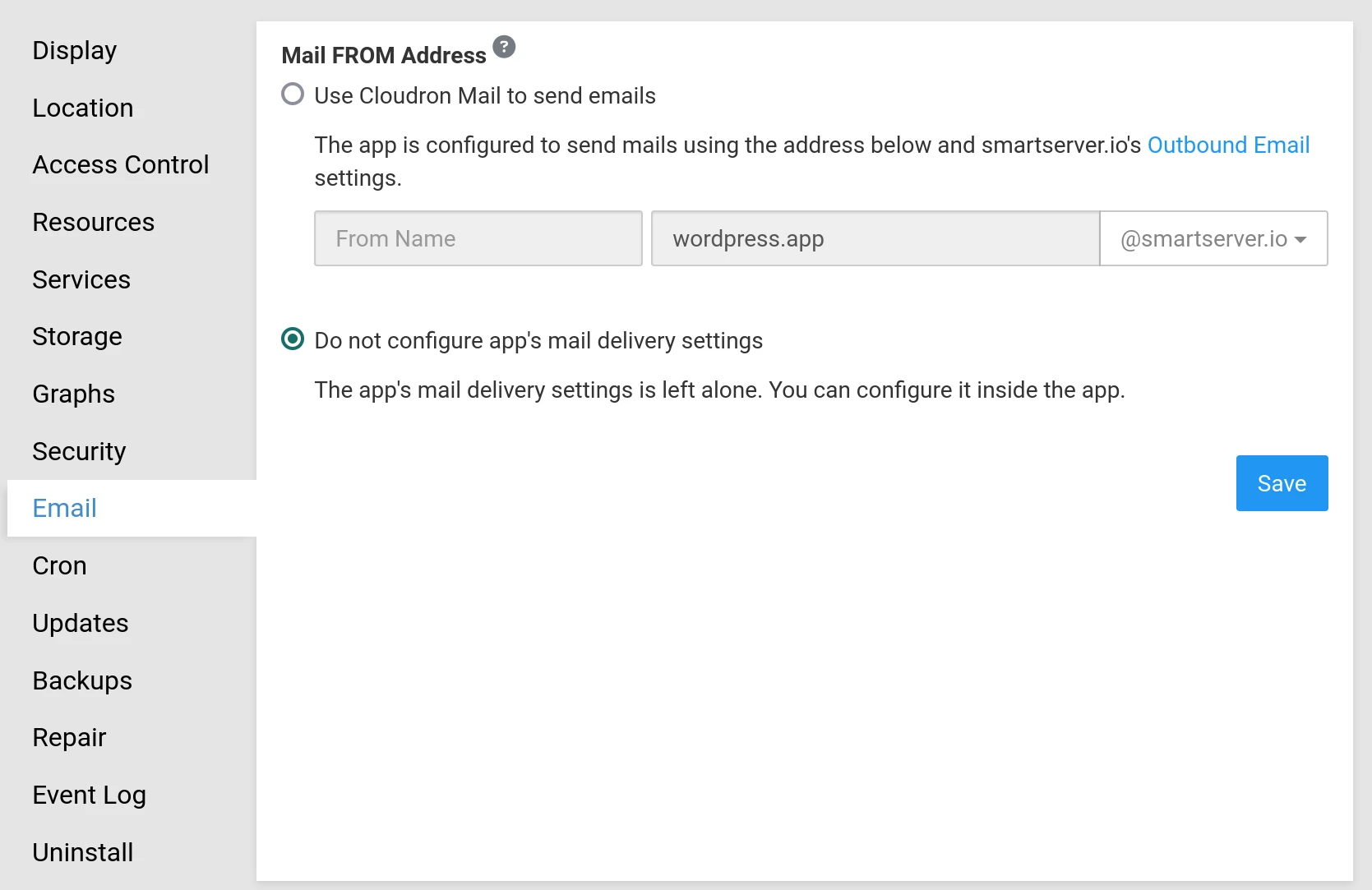
Task: Click the Save button
Action: [x=1281, y=483]
